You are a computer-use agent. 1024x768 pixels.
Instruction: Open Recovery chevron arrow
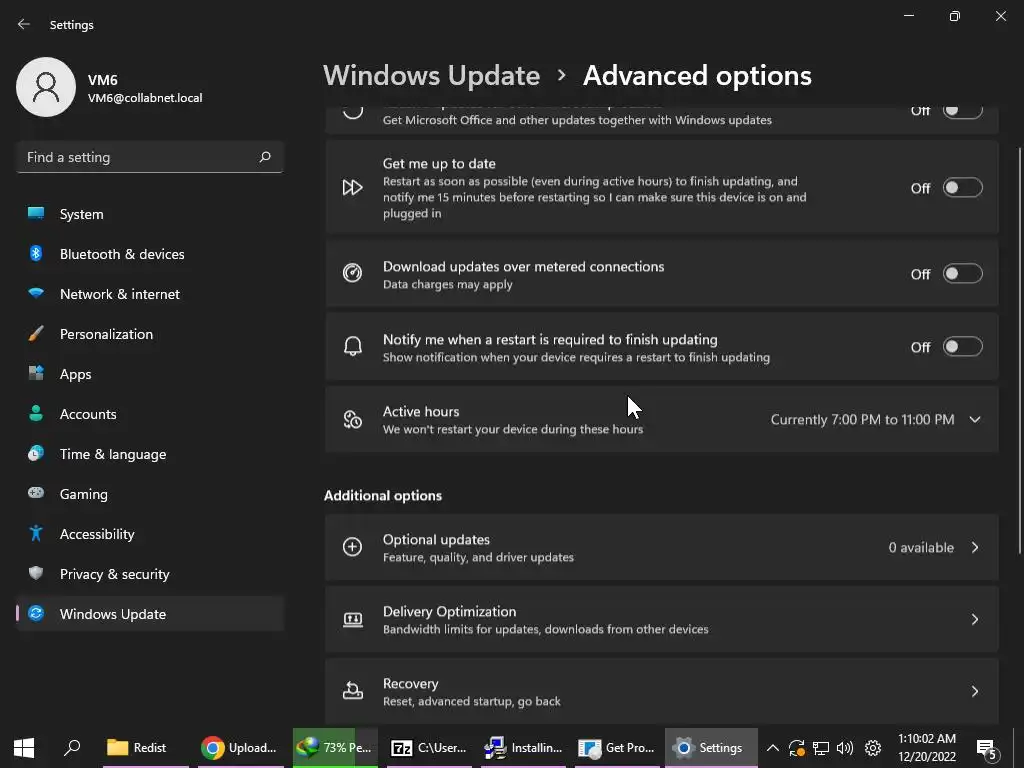975,691
